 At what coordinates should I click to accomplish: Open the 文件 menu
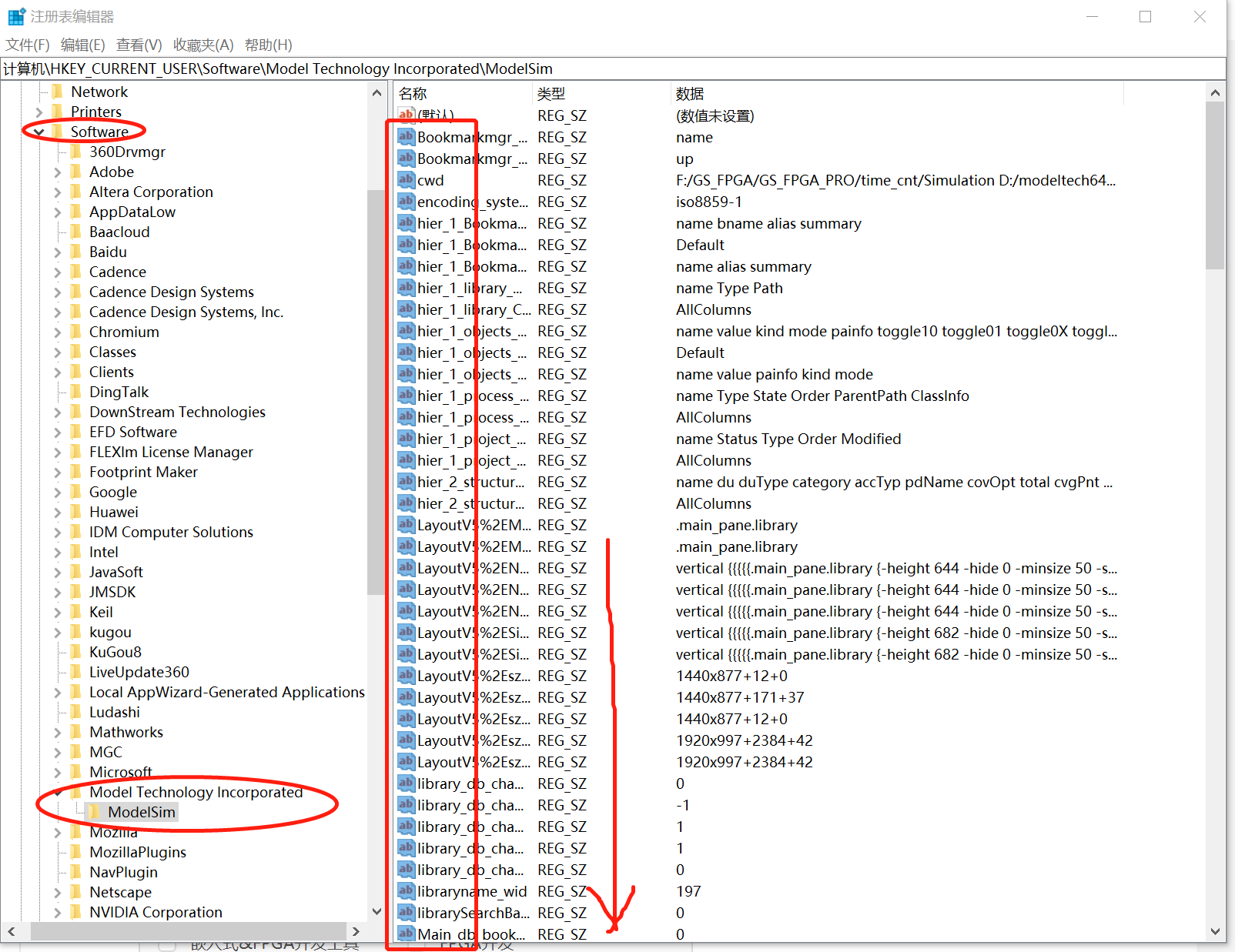click(26, 45)
